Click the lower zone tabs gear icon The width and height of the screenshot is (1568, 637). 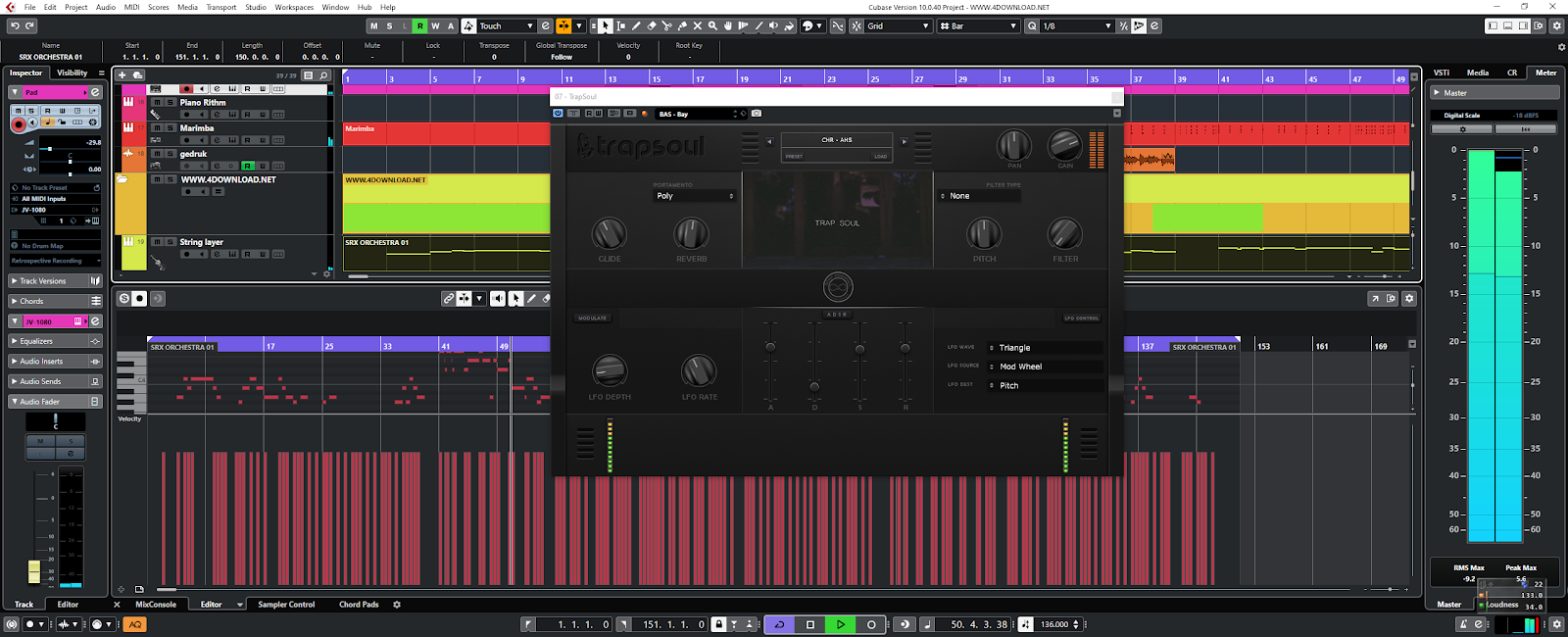(397, 605)
